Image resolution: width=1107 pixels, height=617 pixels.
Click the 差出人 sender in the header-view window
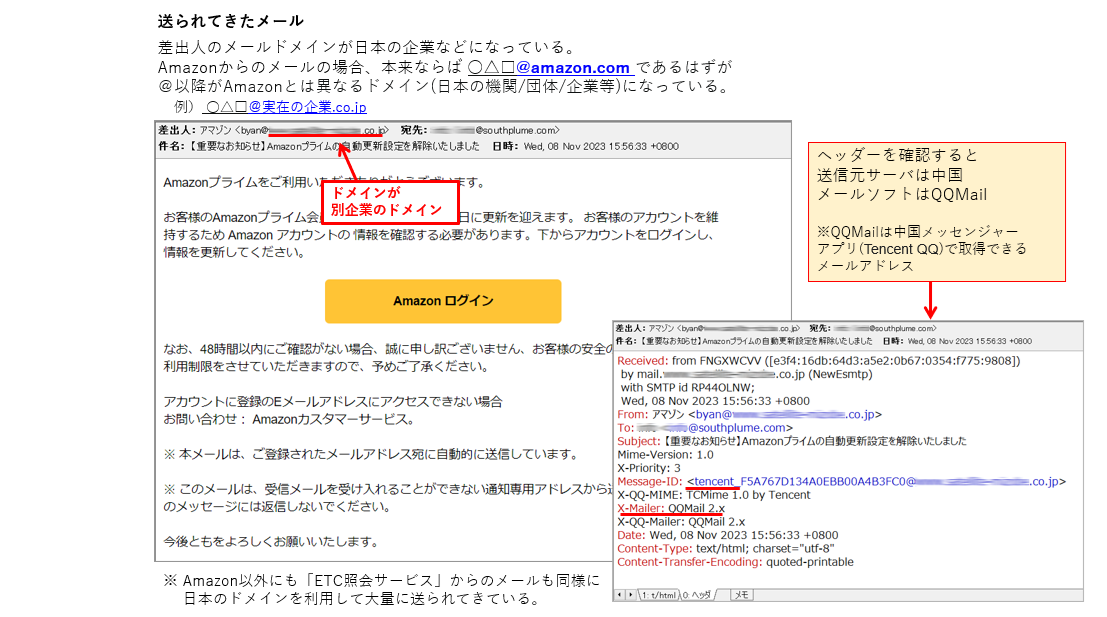[x=724, y=328]
